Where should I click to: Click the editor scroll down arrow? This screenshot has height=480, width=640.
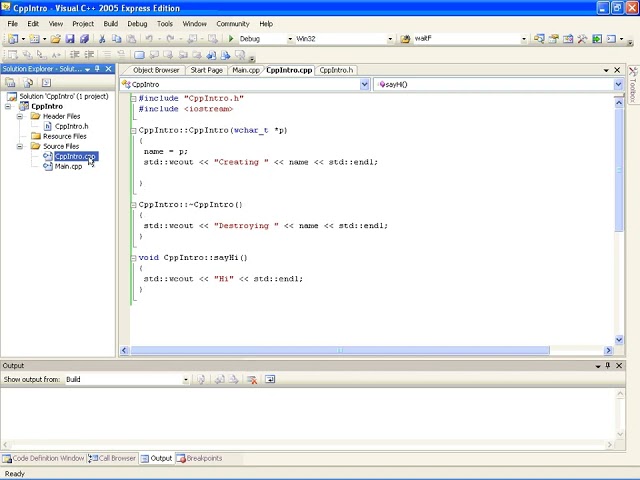pyautogui.click(x=619, y=340)
